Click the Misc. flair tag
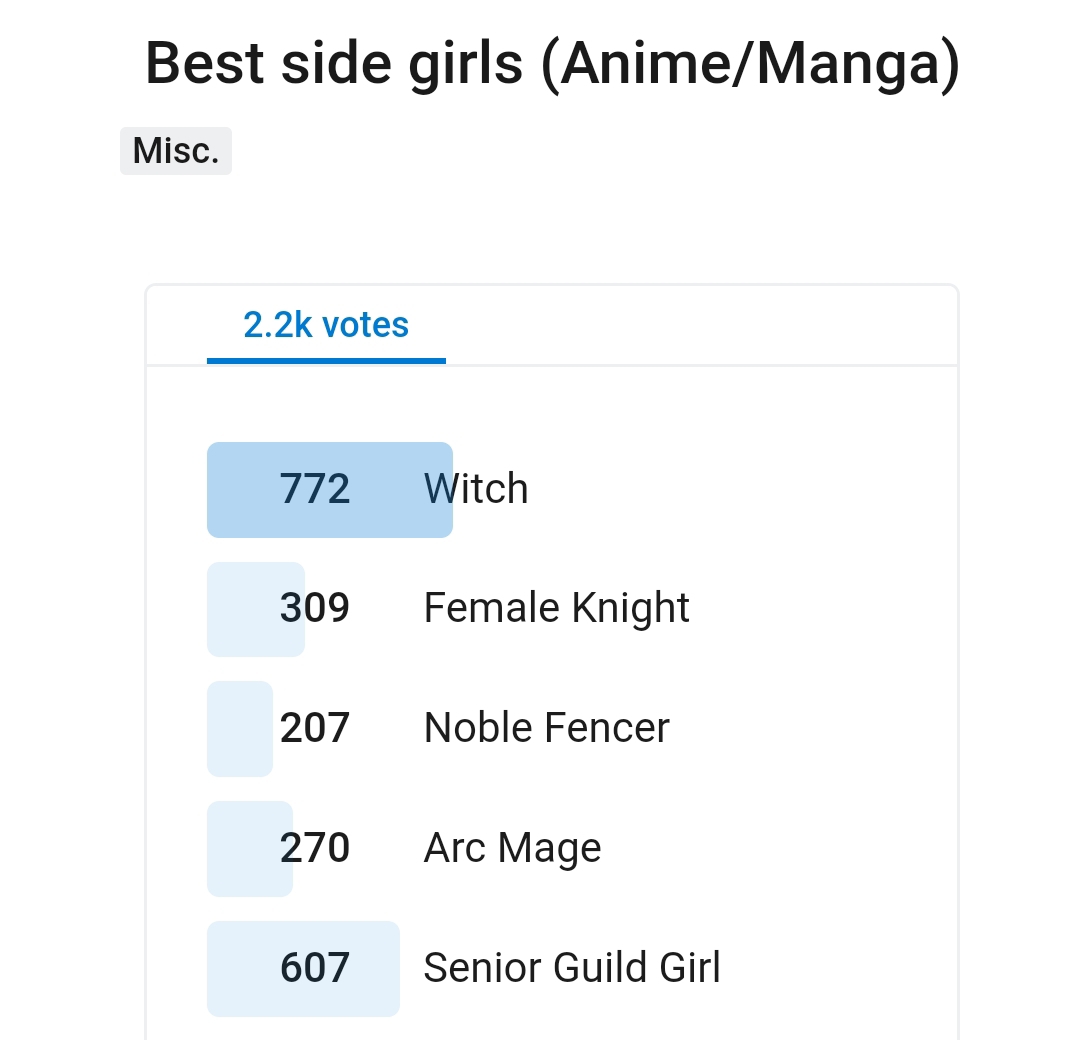This screenshot has width=1080, height=1040. point(176,151)
